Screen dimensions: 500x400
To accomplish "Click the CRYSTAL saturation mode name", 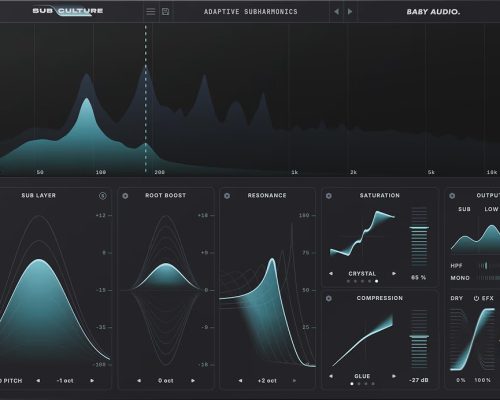I will click(362, 273).
